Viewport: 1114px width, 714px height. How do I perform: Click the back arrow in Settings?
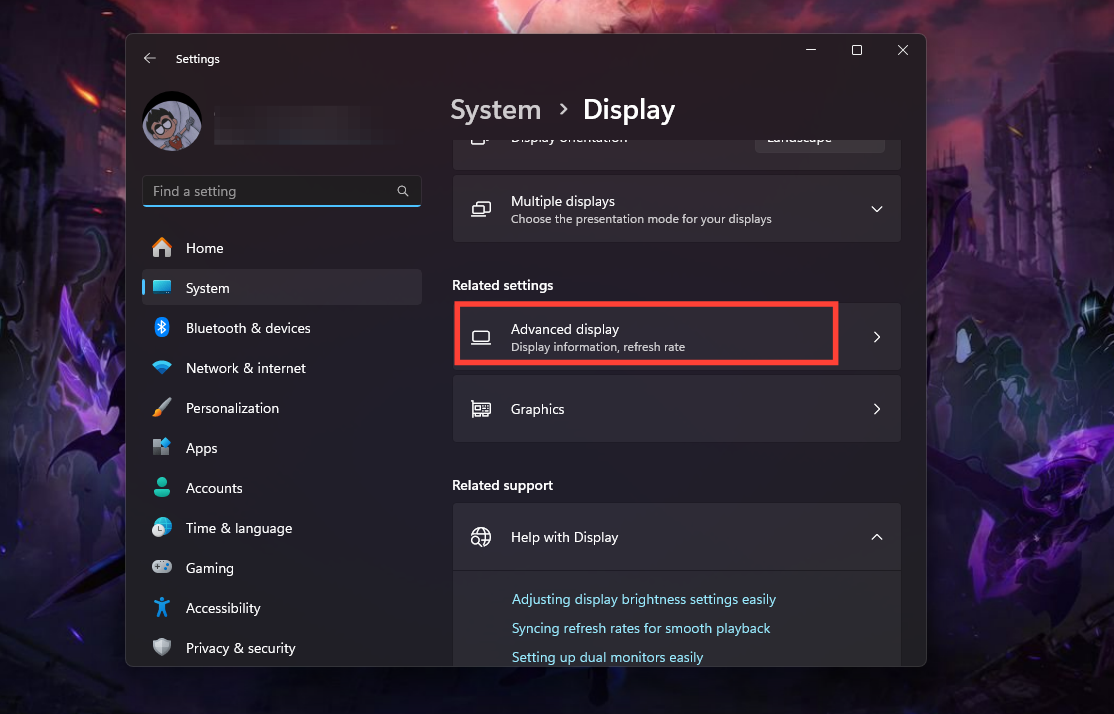pos(149,58)
